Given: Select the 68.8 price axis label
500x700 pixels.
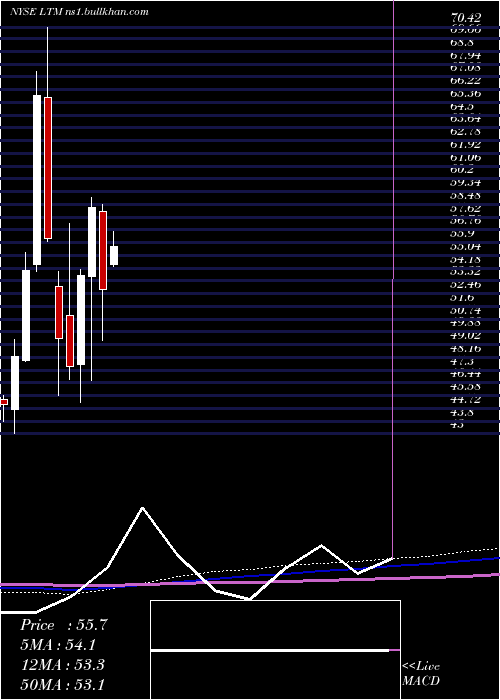Looking at the screenshot, I should coord(463,43).
